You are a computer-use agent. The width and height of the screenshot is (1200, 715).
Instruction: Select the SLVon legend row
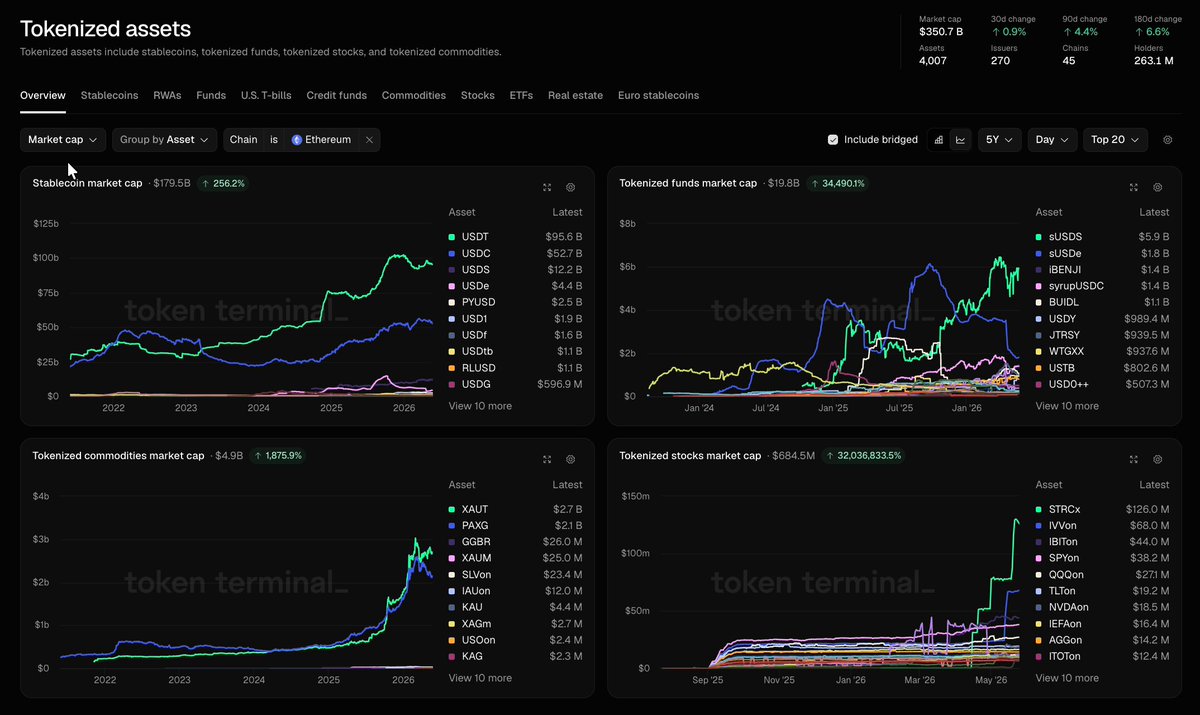tap(515, 574)
